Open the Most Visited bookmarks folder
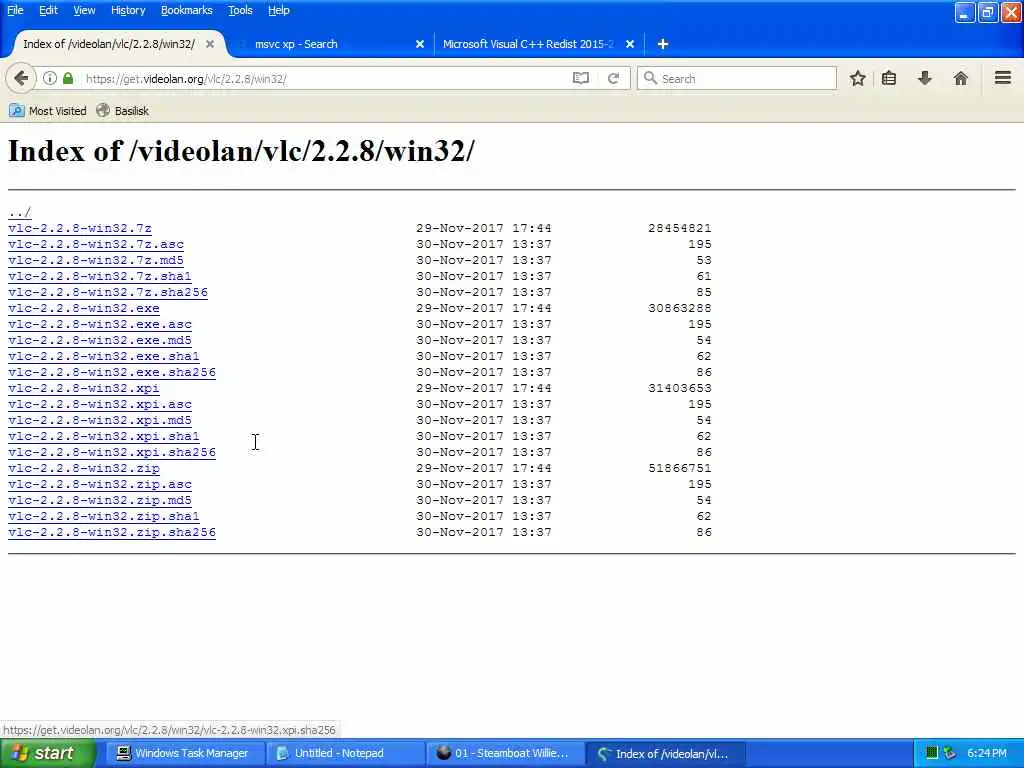This screenshot has height=768, width=1024. click(x=48, y=111)
